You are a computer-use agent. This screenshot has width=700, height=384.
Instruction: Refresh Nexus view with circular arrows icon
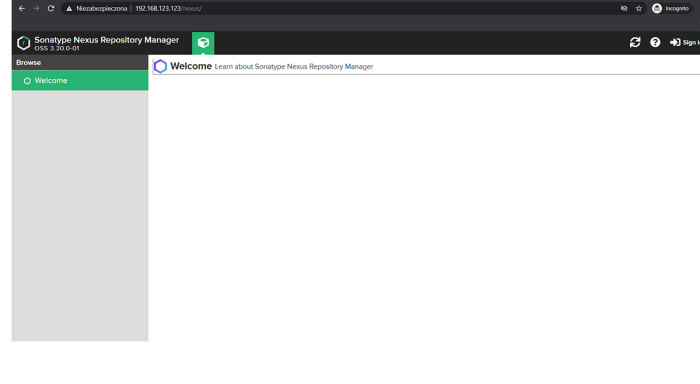635,42
